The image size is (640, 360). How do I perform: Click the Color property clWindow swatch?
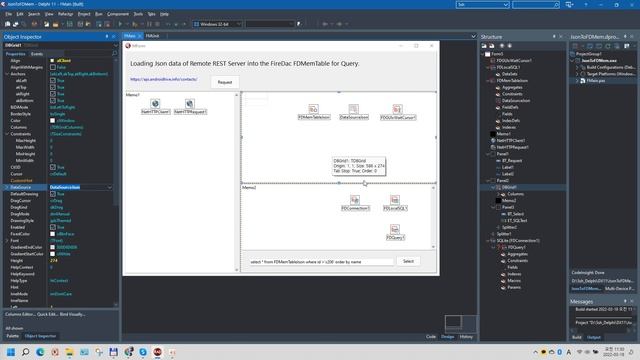[x=53, y=120]
